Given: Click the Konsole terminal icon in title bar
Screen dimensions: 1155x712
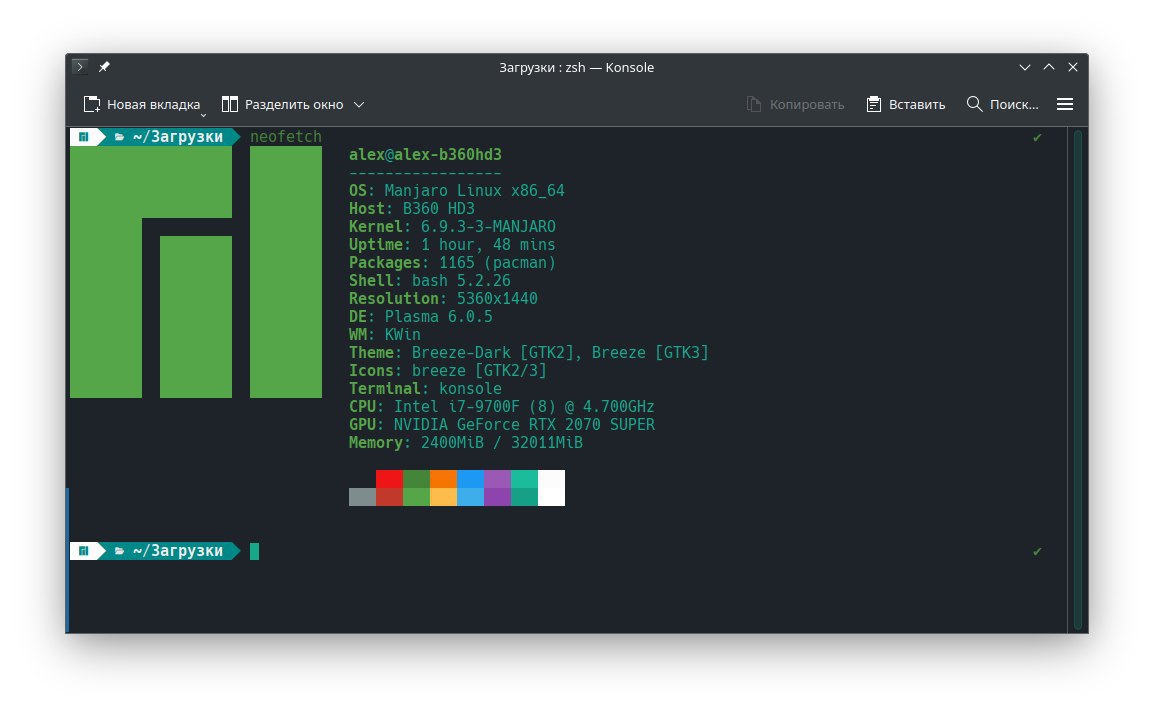Looking at the screenshot, I should point(80,66).
